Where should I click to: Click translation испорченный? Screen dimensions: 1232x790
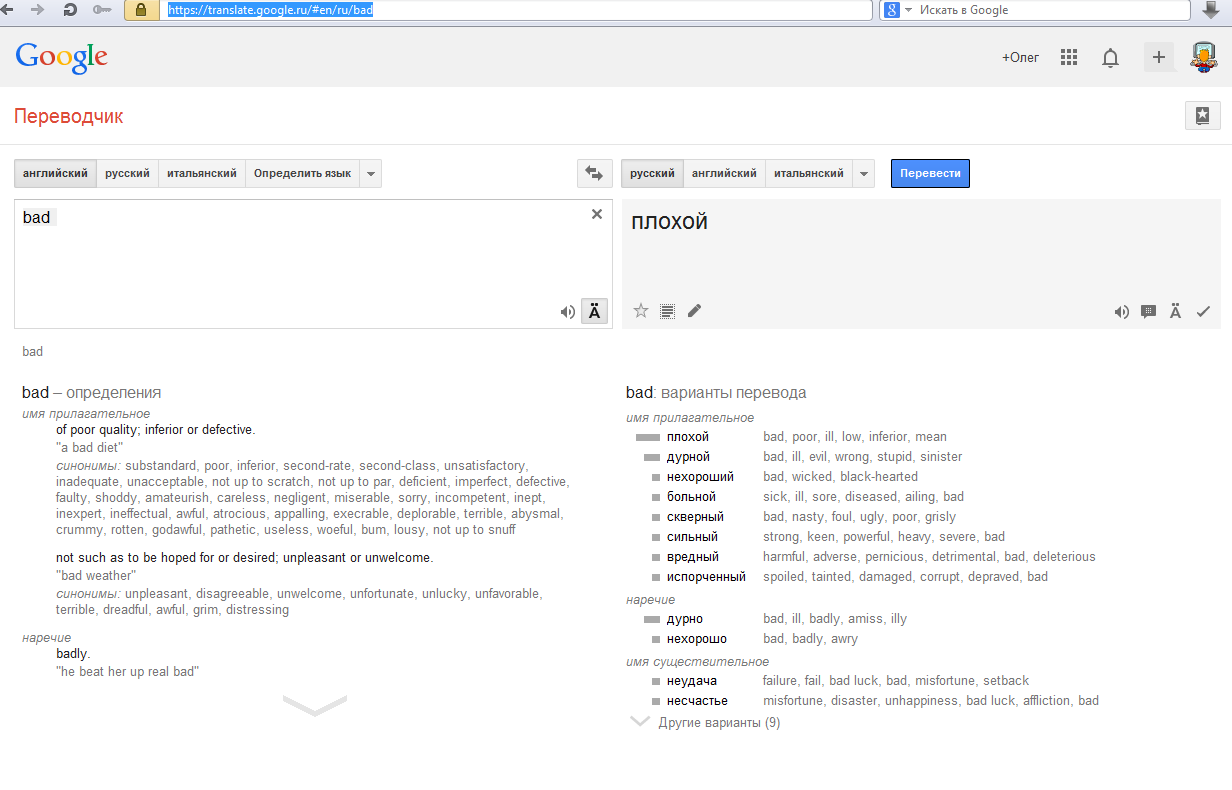706,577
